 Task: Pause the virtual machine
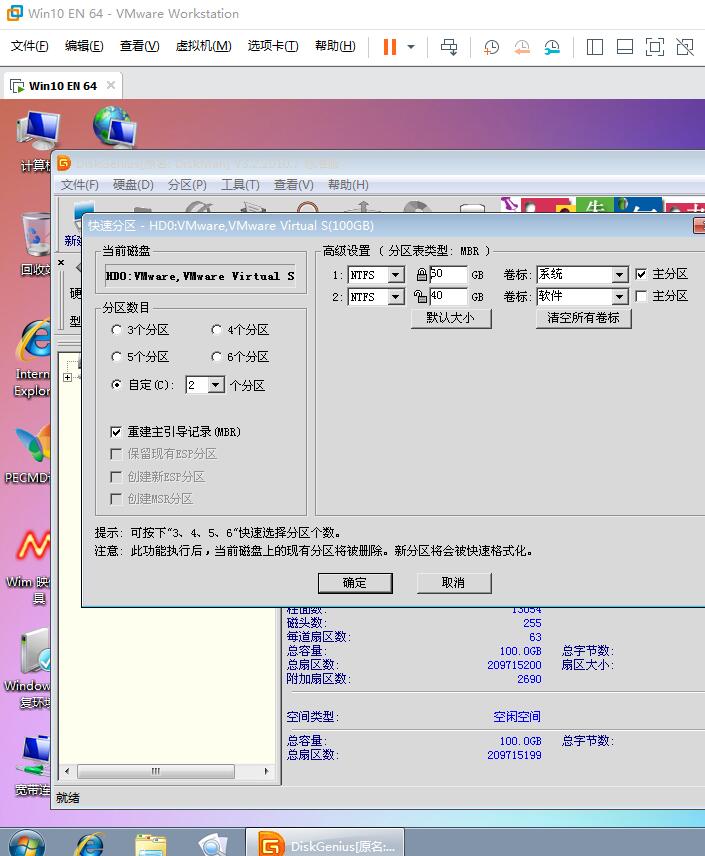coord(389,46)
